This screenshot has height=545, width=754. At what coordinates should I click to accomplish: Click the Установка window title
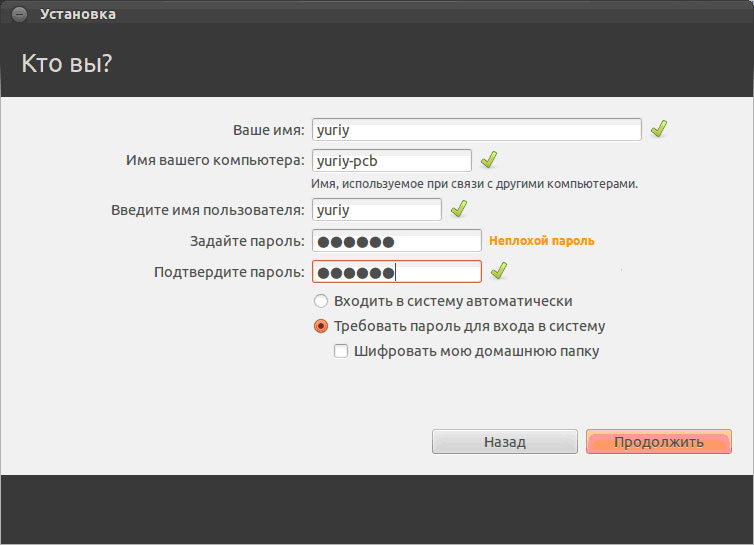78,14
